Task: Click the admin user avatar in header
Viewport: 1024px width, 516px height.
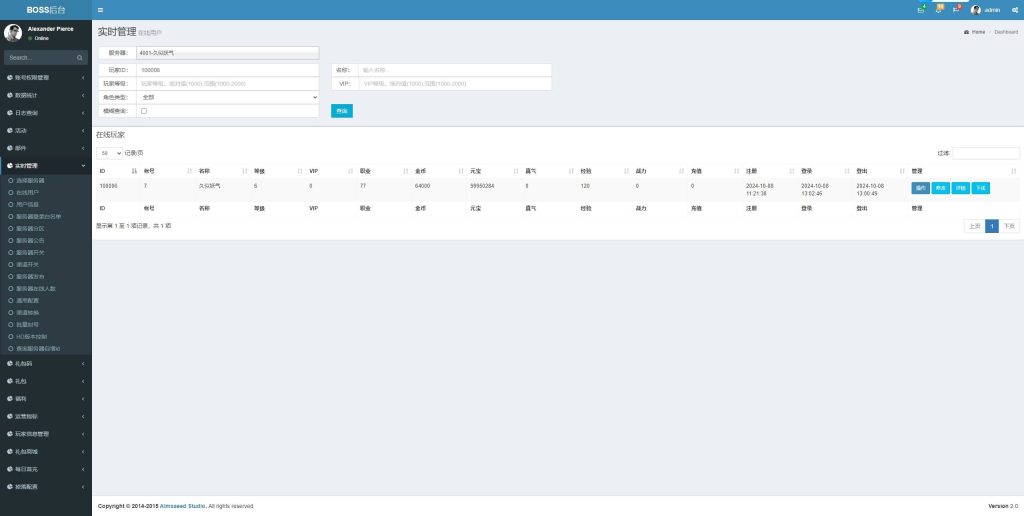Action: pyautogui.click(x=976, y=9)
